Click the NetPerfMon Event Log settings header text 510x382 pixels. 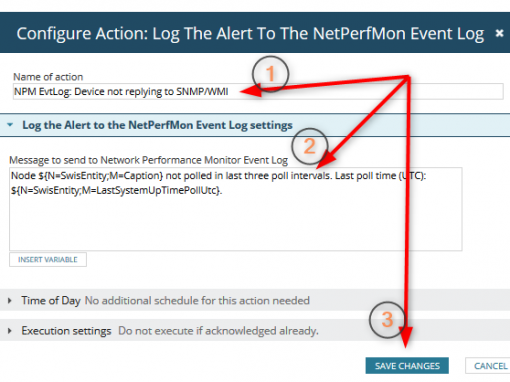(x=157, y=125)
